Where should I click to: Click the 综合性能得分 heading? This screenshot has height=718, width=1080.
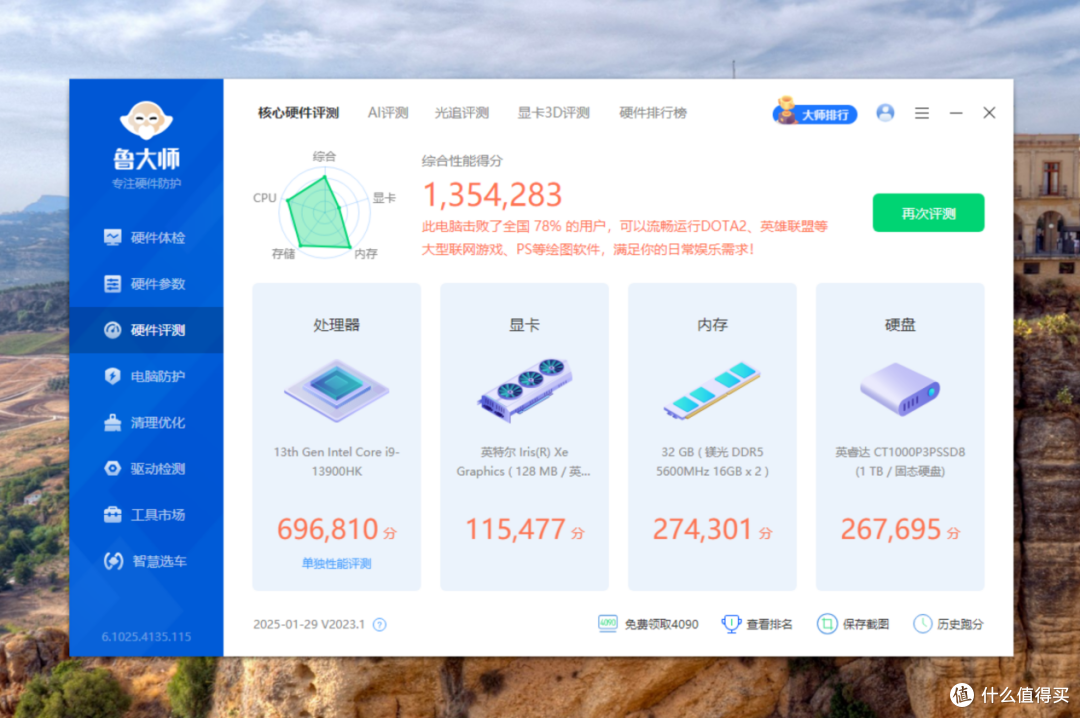pos(462,161)
